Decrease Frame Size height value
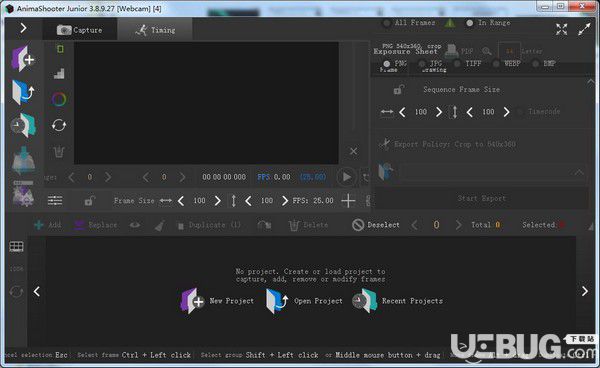 (248, 200)
